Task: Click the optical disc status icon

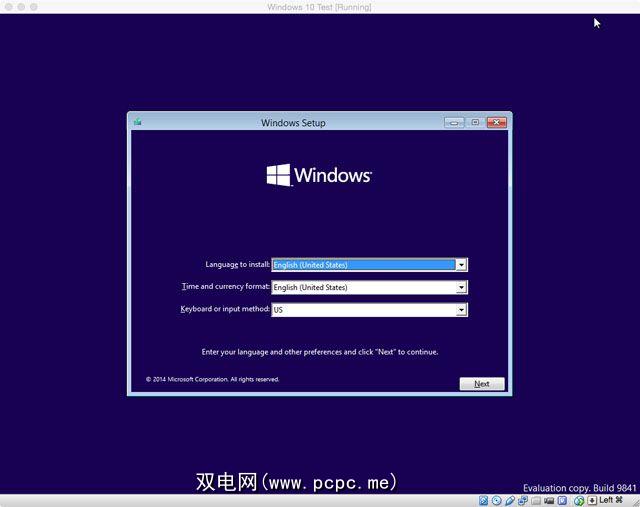Action: (x=497, y=500)
